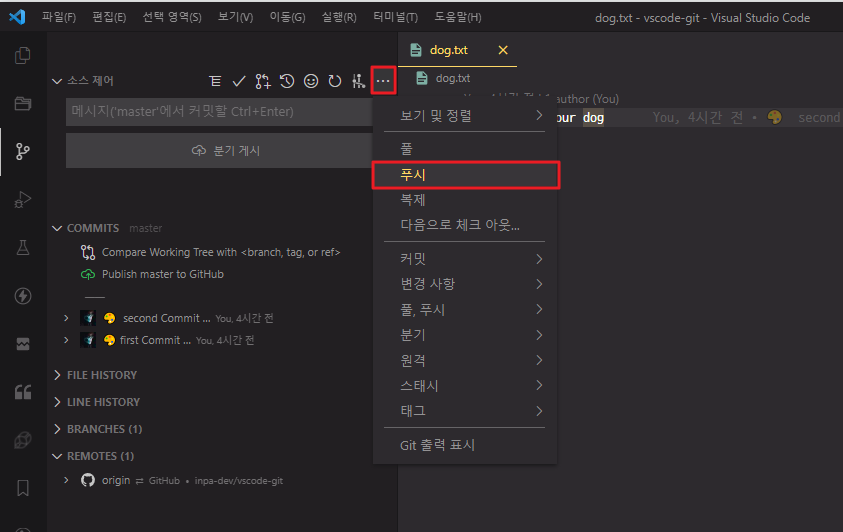The image size is (843, 532).
Task: Open the image panel icon in activity bar
Action: point(23,344)
